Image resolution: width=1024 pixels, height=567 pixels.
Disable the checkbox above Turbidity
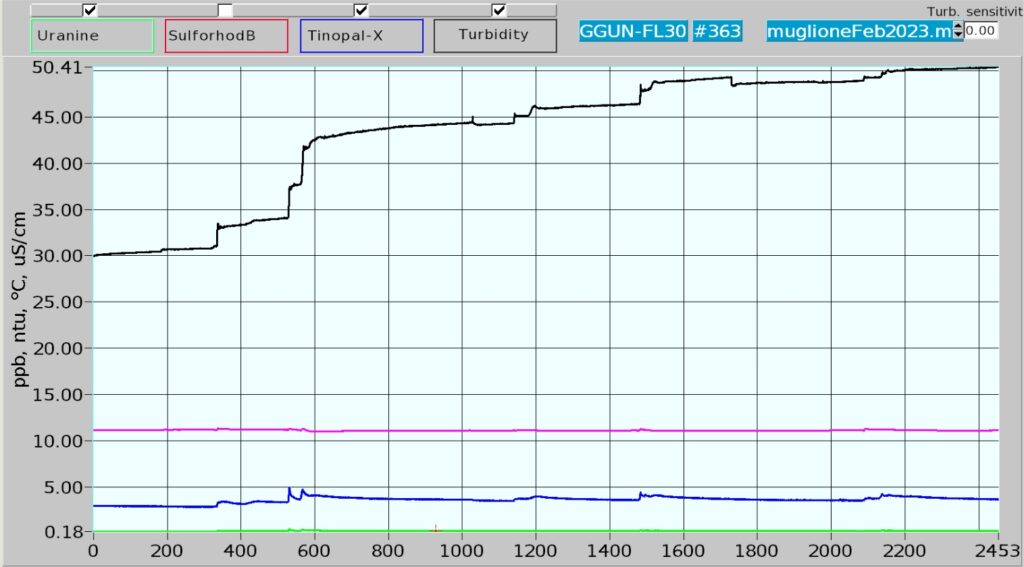(x=498, y=10)
